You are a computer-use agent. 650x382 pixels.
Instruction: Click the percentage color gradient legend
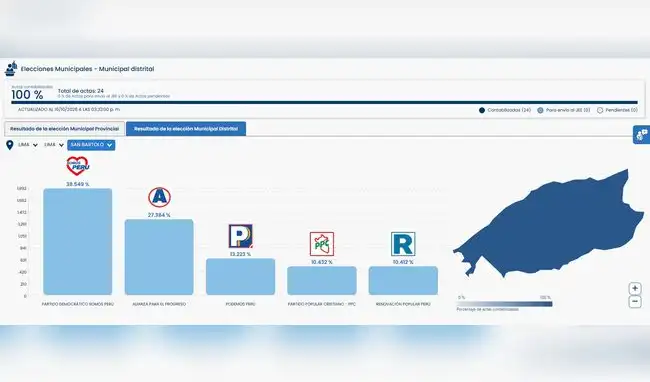click(504, 304)
